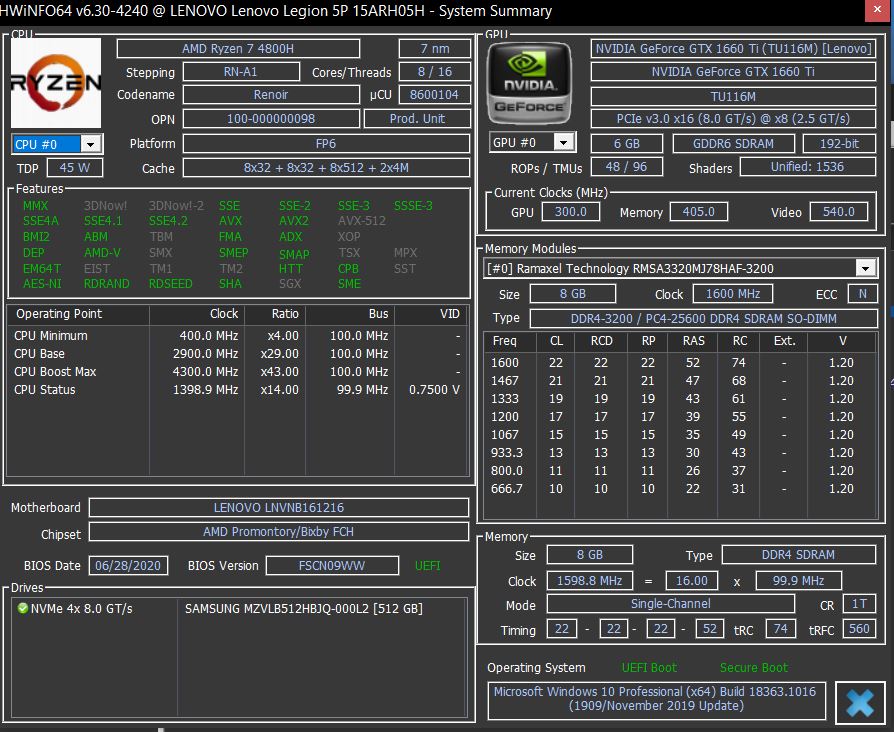Click the LENOVO LNVNB161216 motherboard field

pos(278,508)
